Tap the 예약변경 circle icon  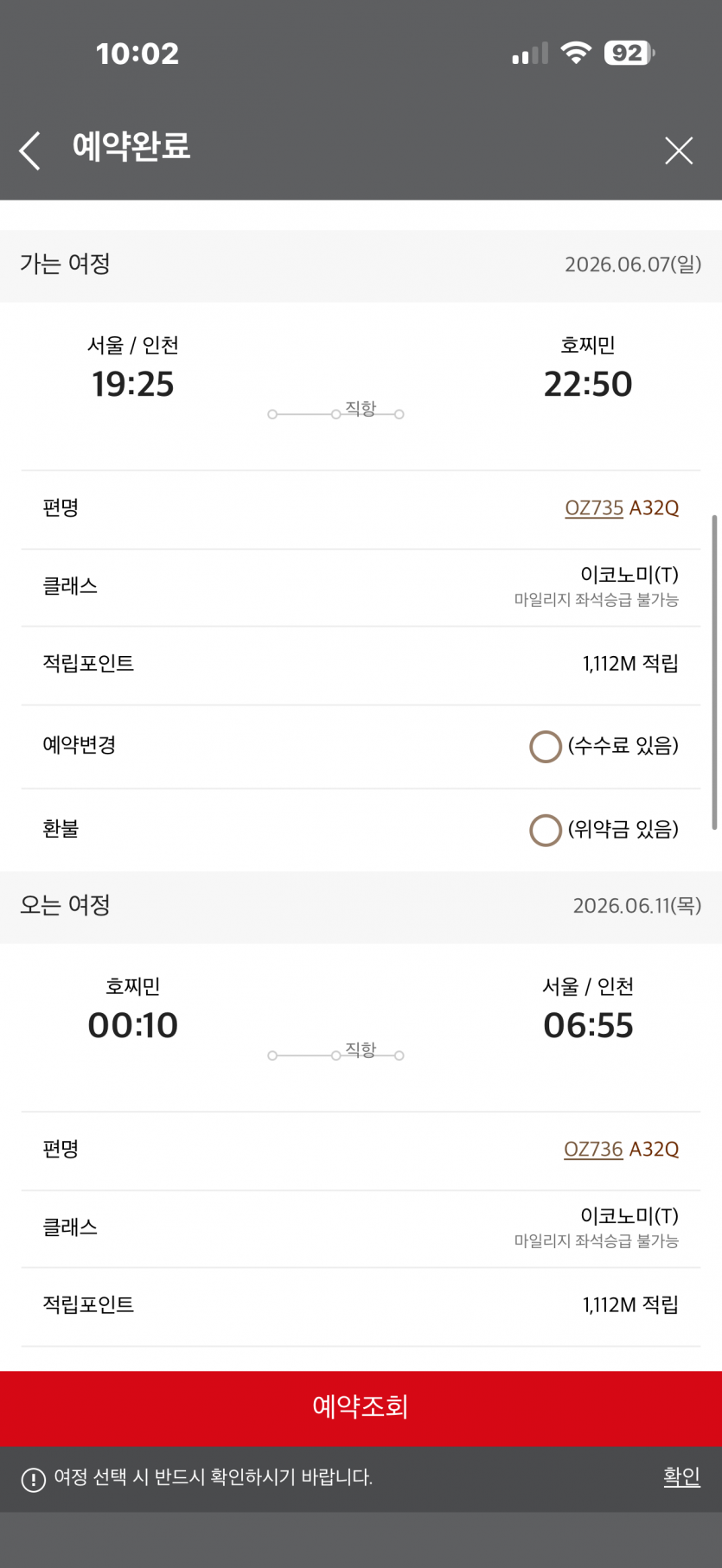[x=546, y=746]
